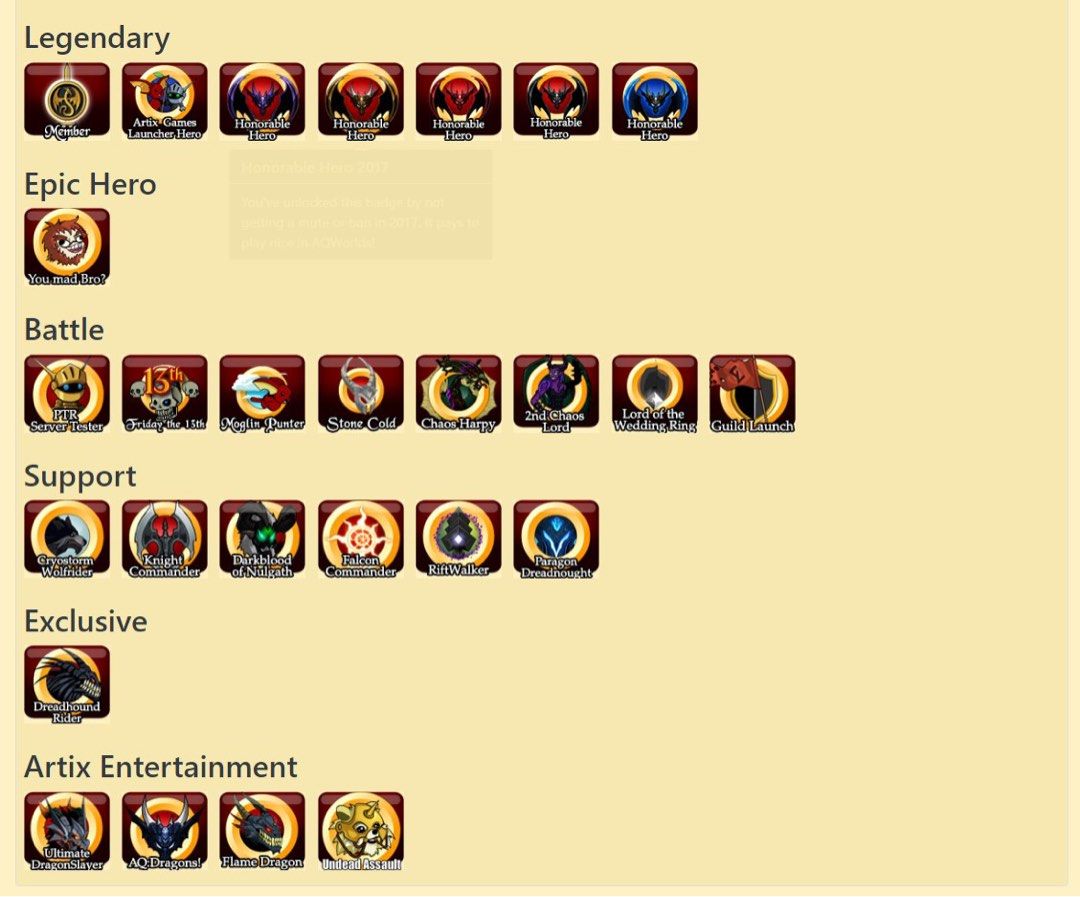1080x897 pixels.
Task: Open the RiftWalker badge
Action: tap(459, 539)
